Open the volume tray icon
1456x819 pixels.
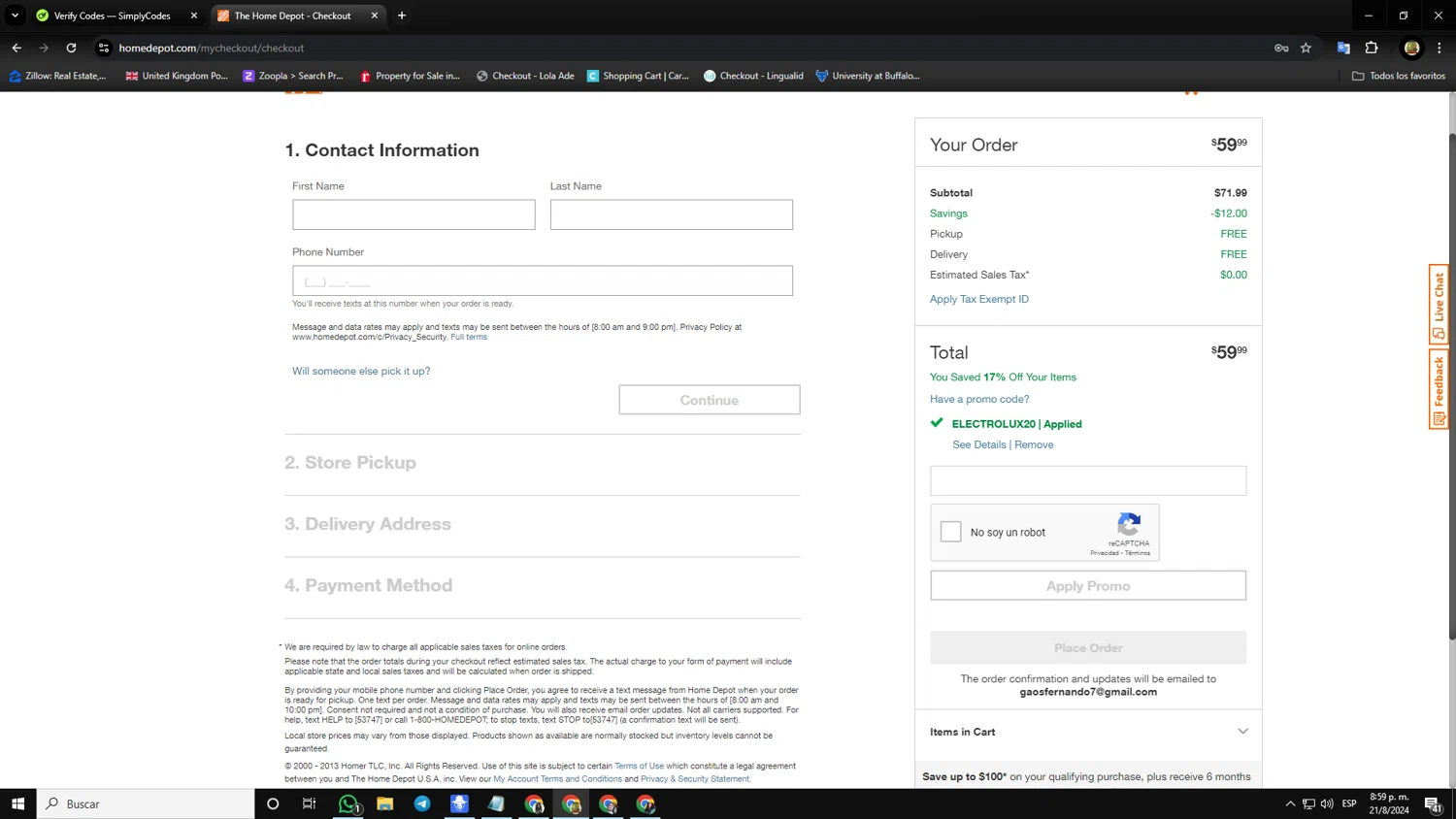(x=1327, y=803)
